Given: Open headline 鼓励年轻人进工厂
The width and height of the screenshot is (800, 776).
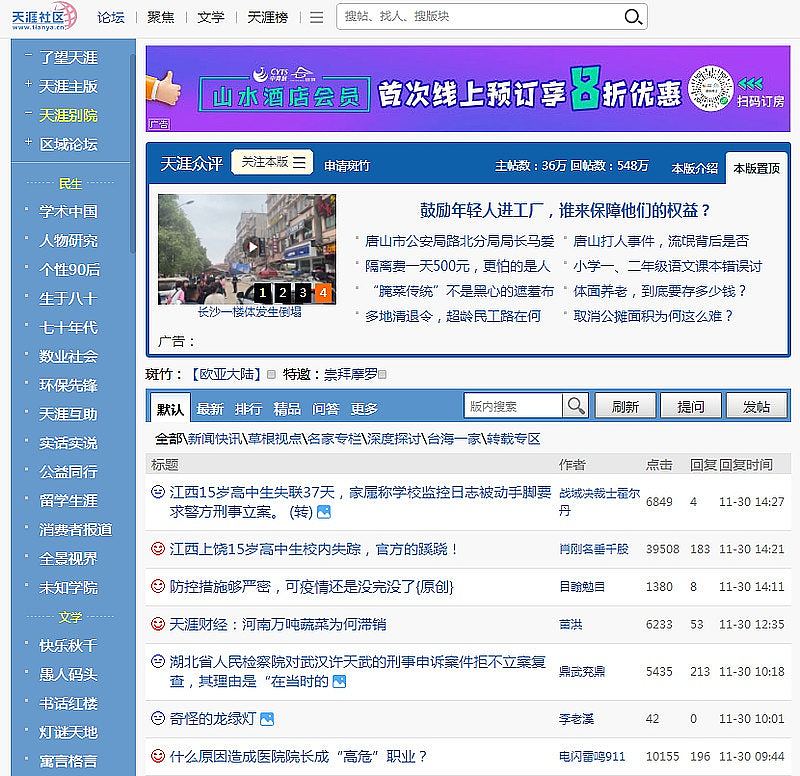Looking at the screenshot, I should [565, 210].
